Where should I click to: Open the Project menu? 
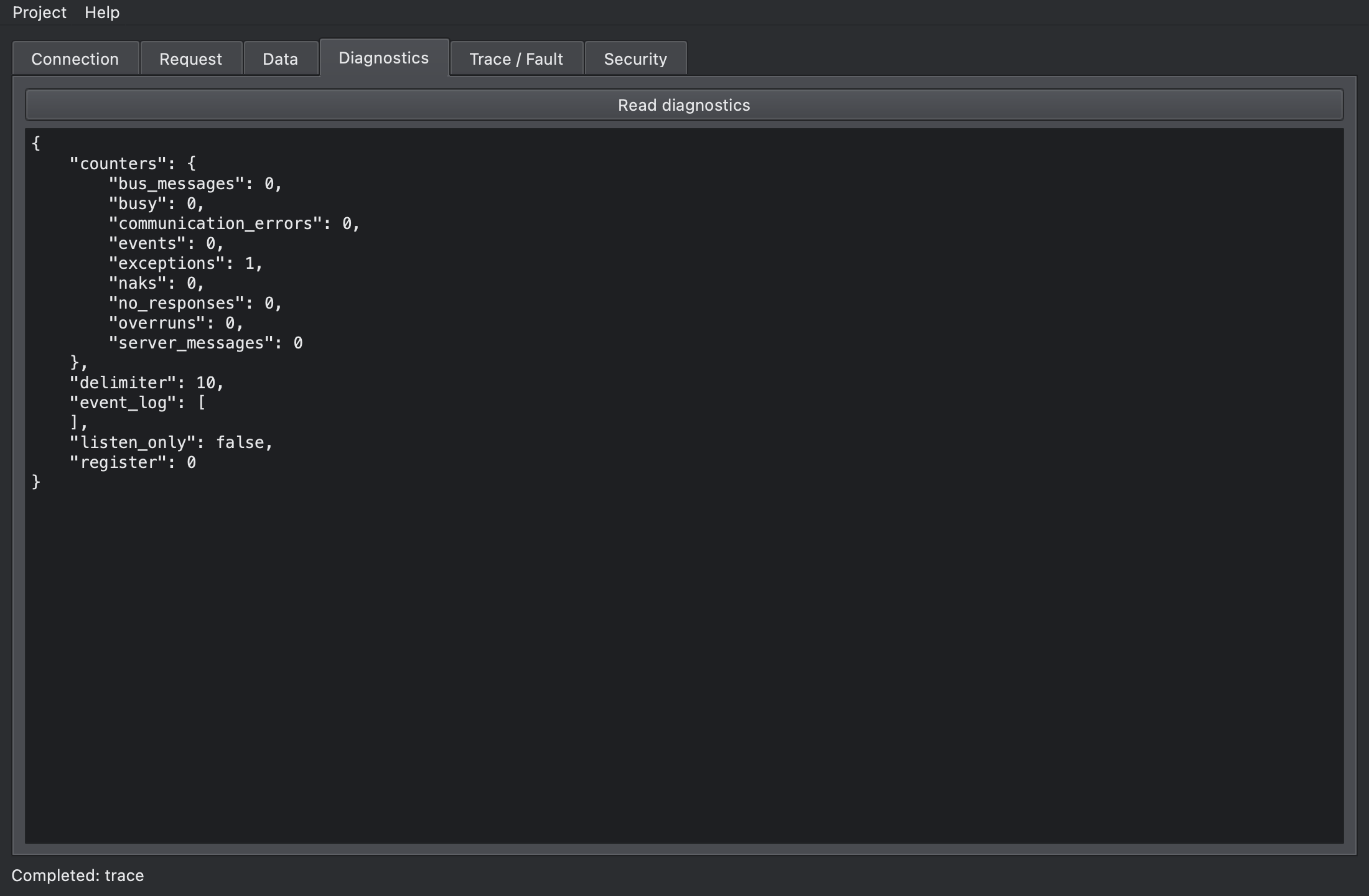click(39, 12)
